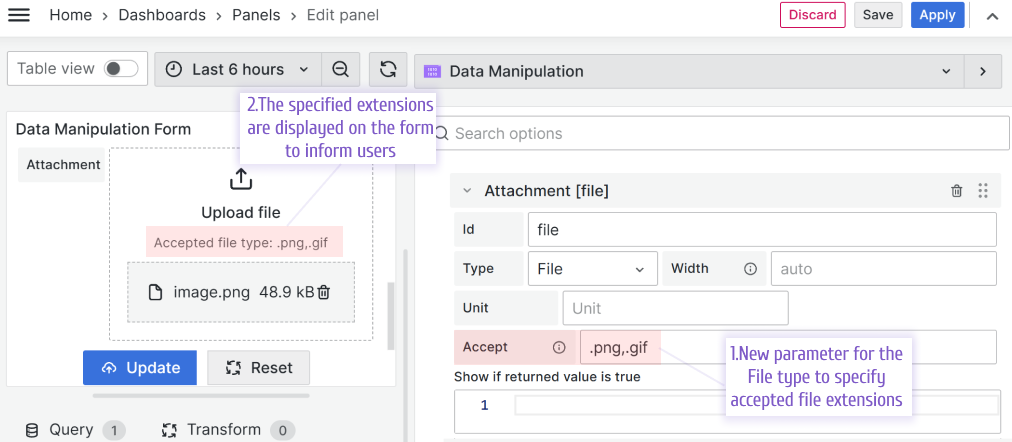
Task: Click the Apply button
Action: [x=937, y=15]
